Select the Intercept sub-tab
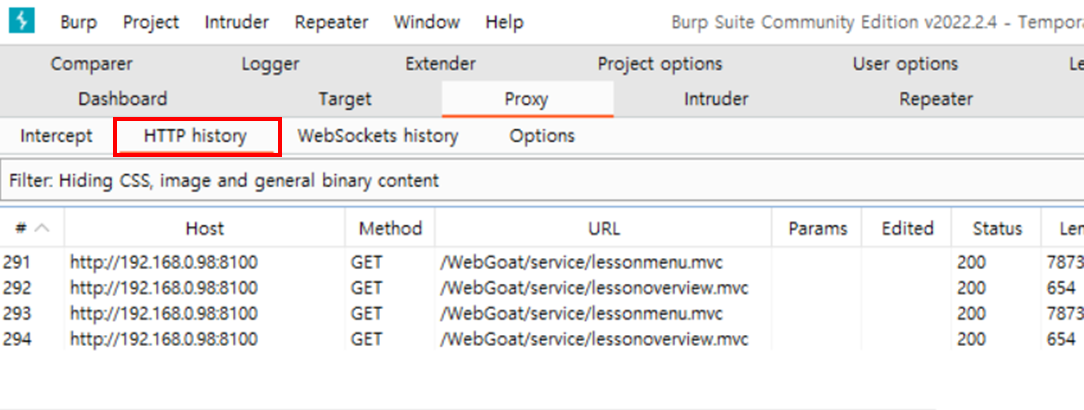 (x=56, y=136)
